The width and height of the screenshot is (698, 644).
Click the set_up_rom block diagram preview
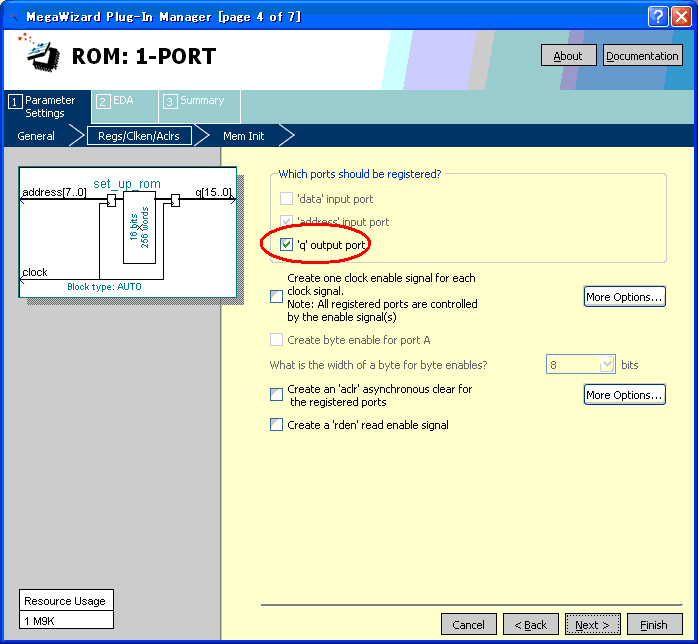[128, 232]
